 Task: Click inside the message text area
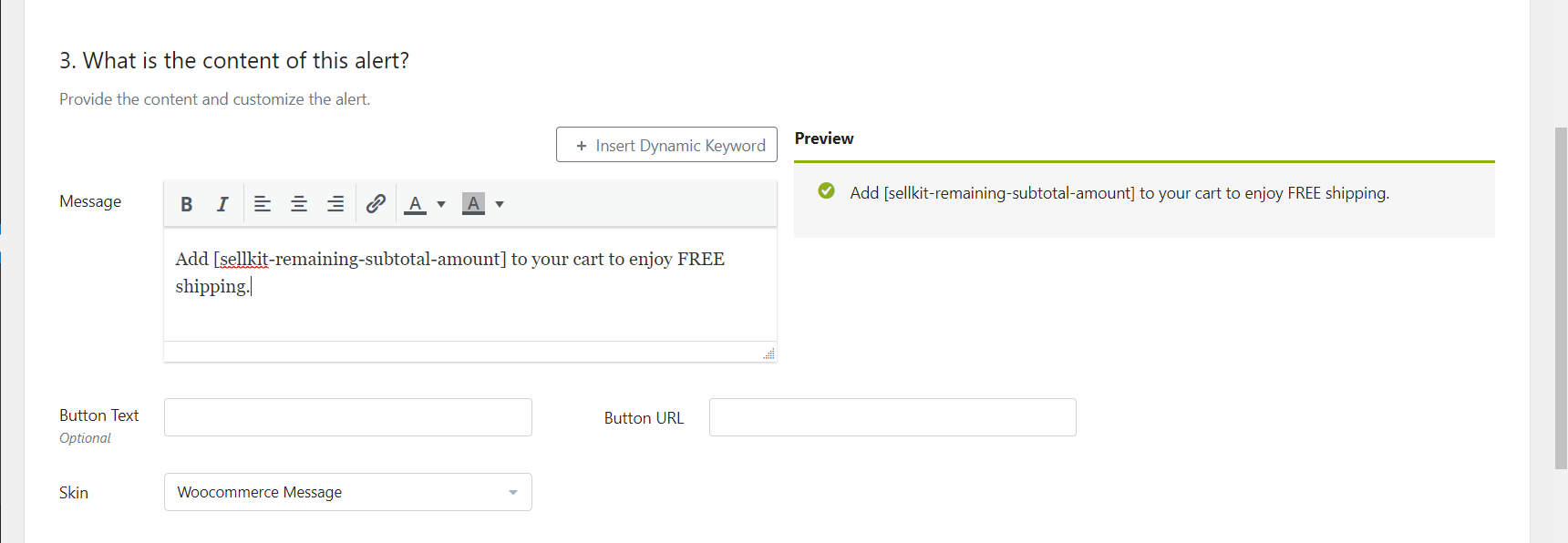(x=470, y=284)
